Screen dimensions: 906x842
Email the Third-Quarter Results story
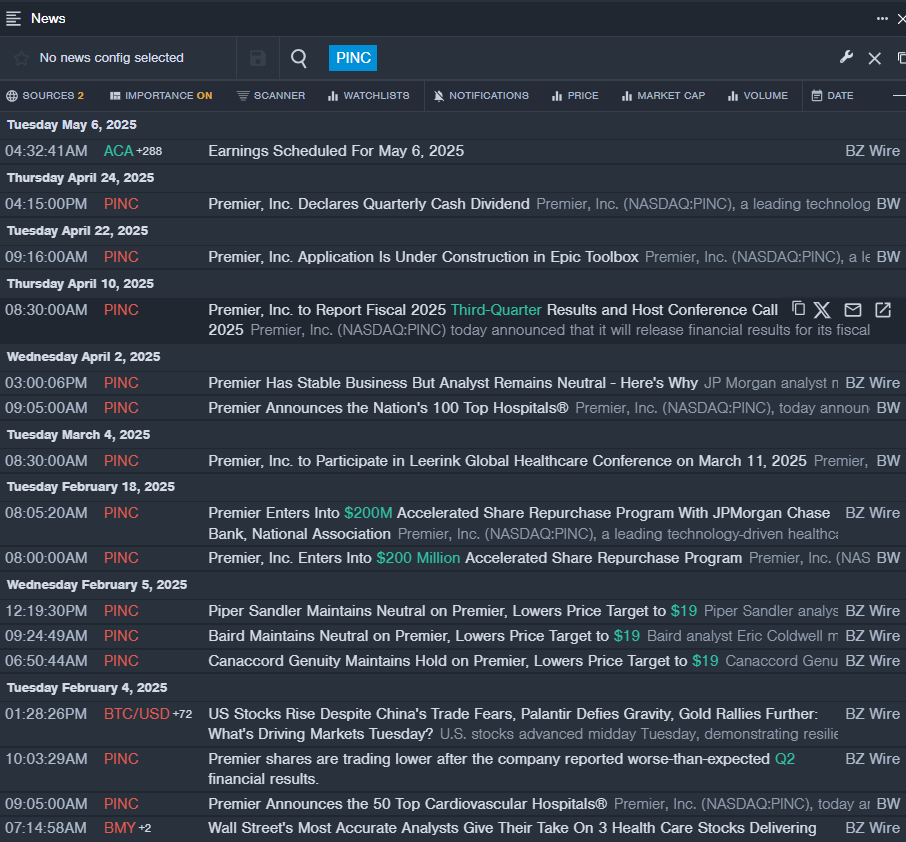pyautogui.click(x=853, y=310)
